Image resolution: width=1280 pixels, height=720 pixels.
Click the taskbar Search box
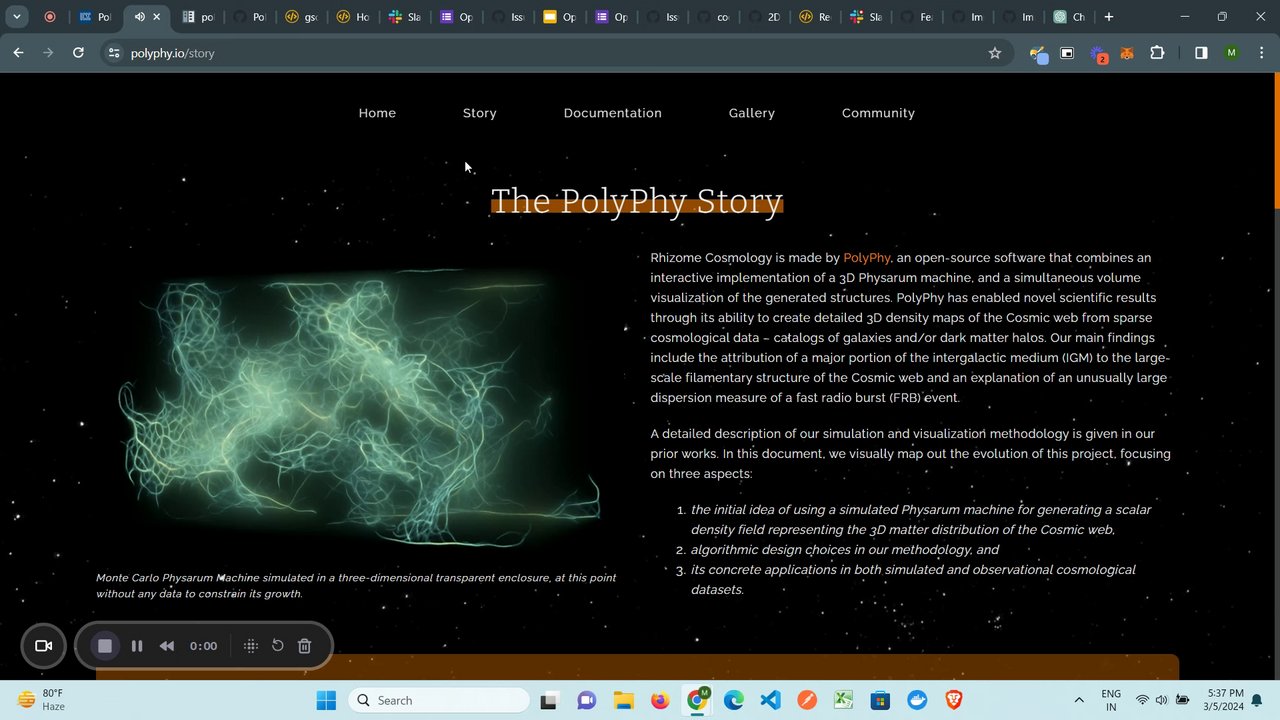point(439,700)
